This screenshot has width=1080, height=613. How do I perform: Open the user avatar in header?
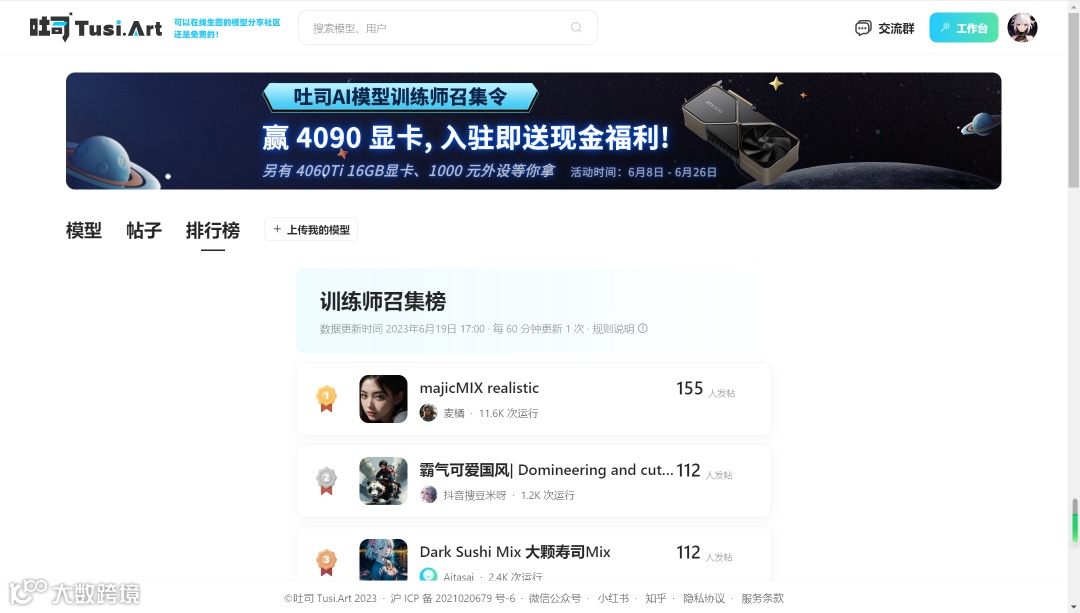[1022, 28]
